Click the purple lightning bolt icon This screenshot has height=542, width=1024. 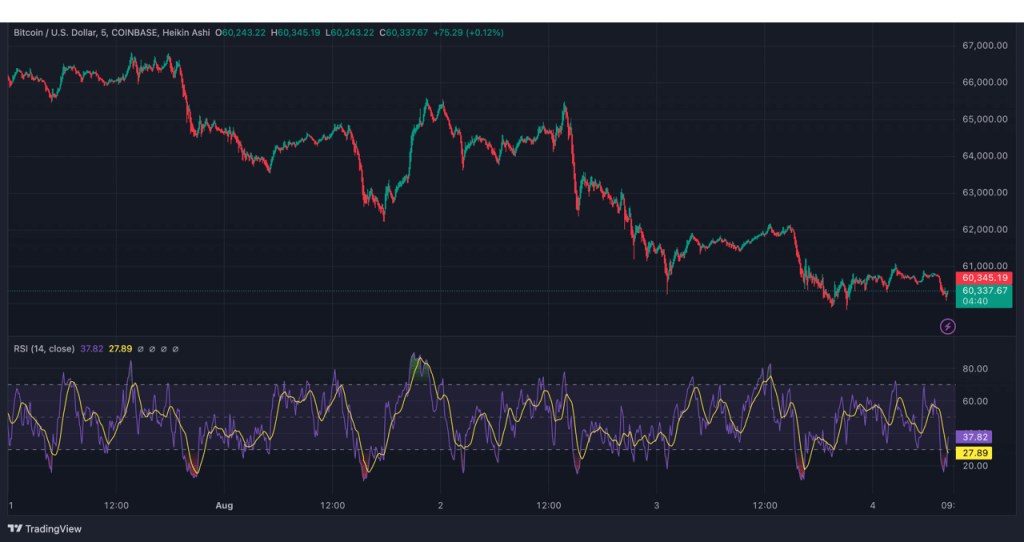point(947,326)
